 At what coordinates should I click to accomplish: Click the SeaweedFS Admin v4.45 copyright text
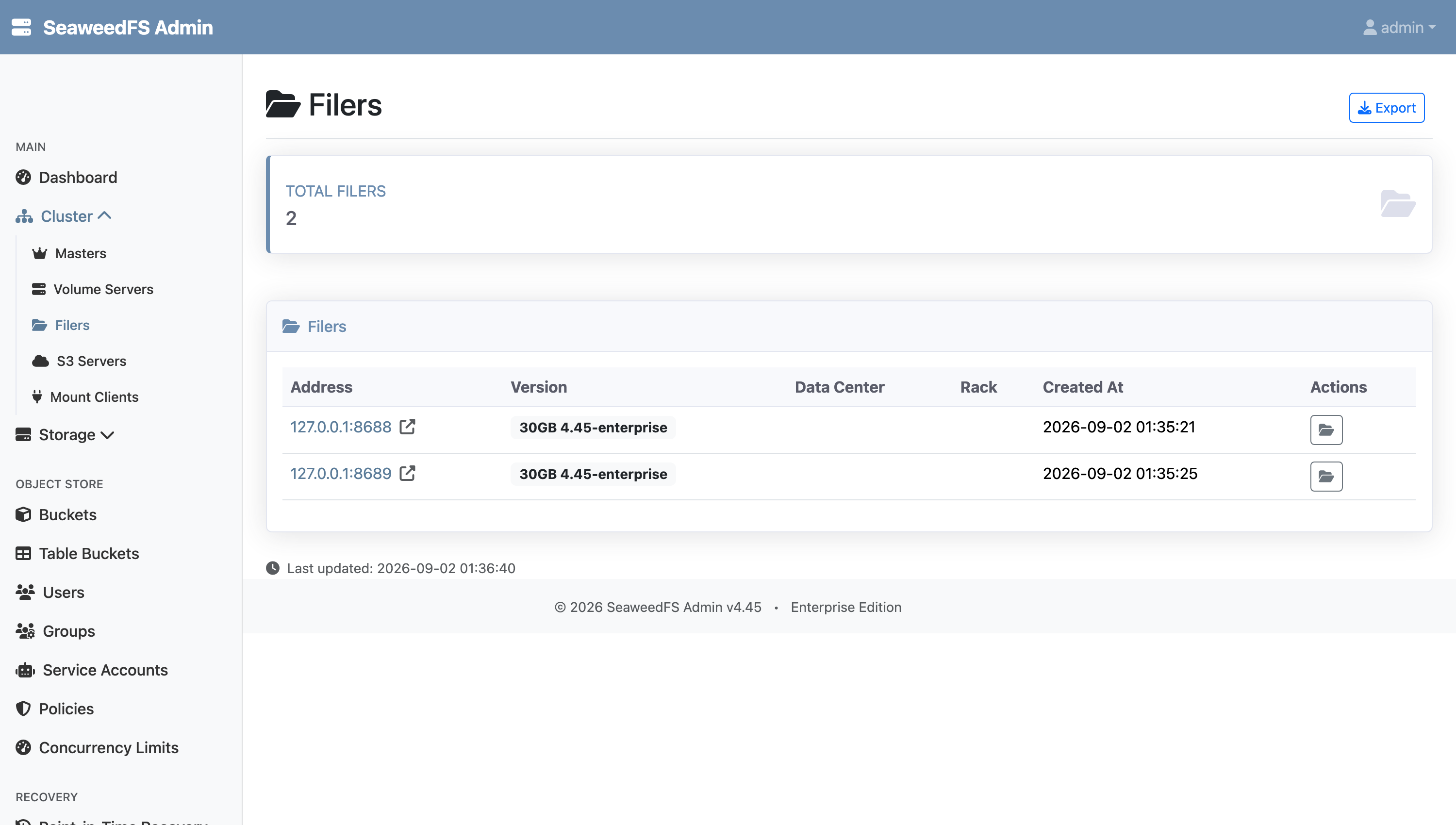(x=658, y=607)
